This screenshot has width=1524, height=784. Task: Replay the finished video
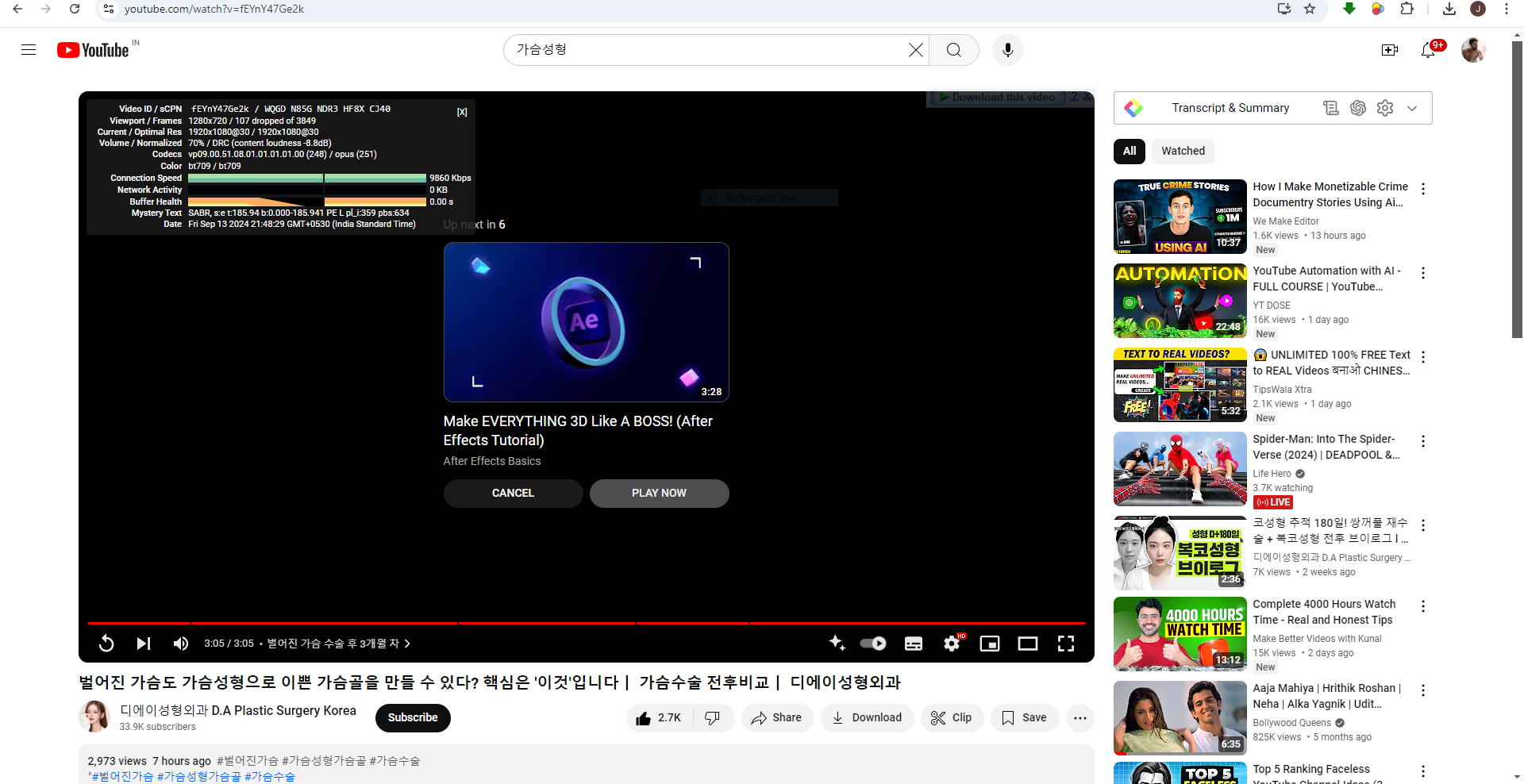tap(106, 644)
